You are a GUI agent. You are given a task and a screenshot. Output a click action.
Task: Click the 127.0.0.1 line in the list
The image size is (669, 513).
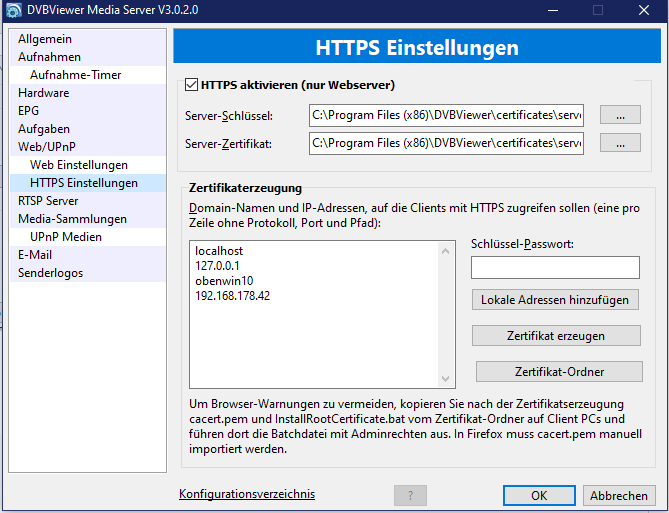[217, 266]
